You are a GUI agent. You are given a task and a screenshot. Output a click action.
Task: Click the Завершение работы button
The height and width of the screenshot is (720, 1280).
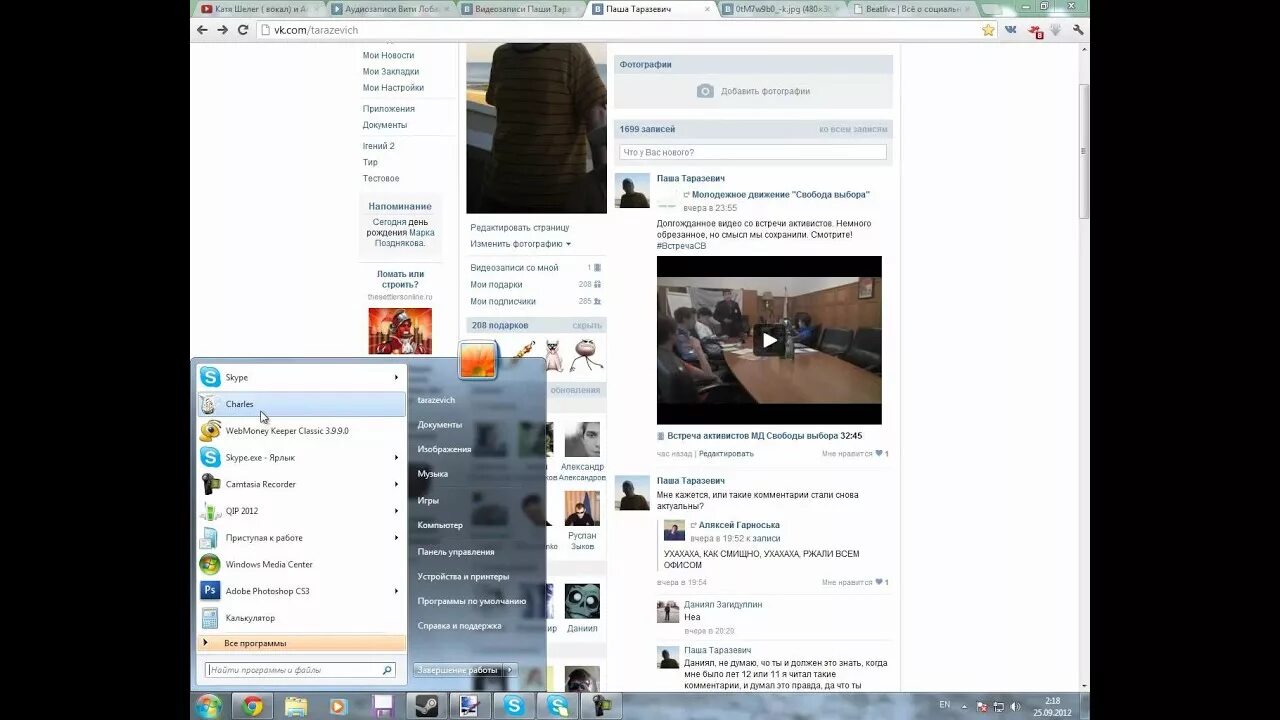[x=457, y=670]
